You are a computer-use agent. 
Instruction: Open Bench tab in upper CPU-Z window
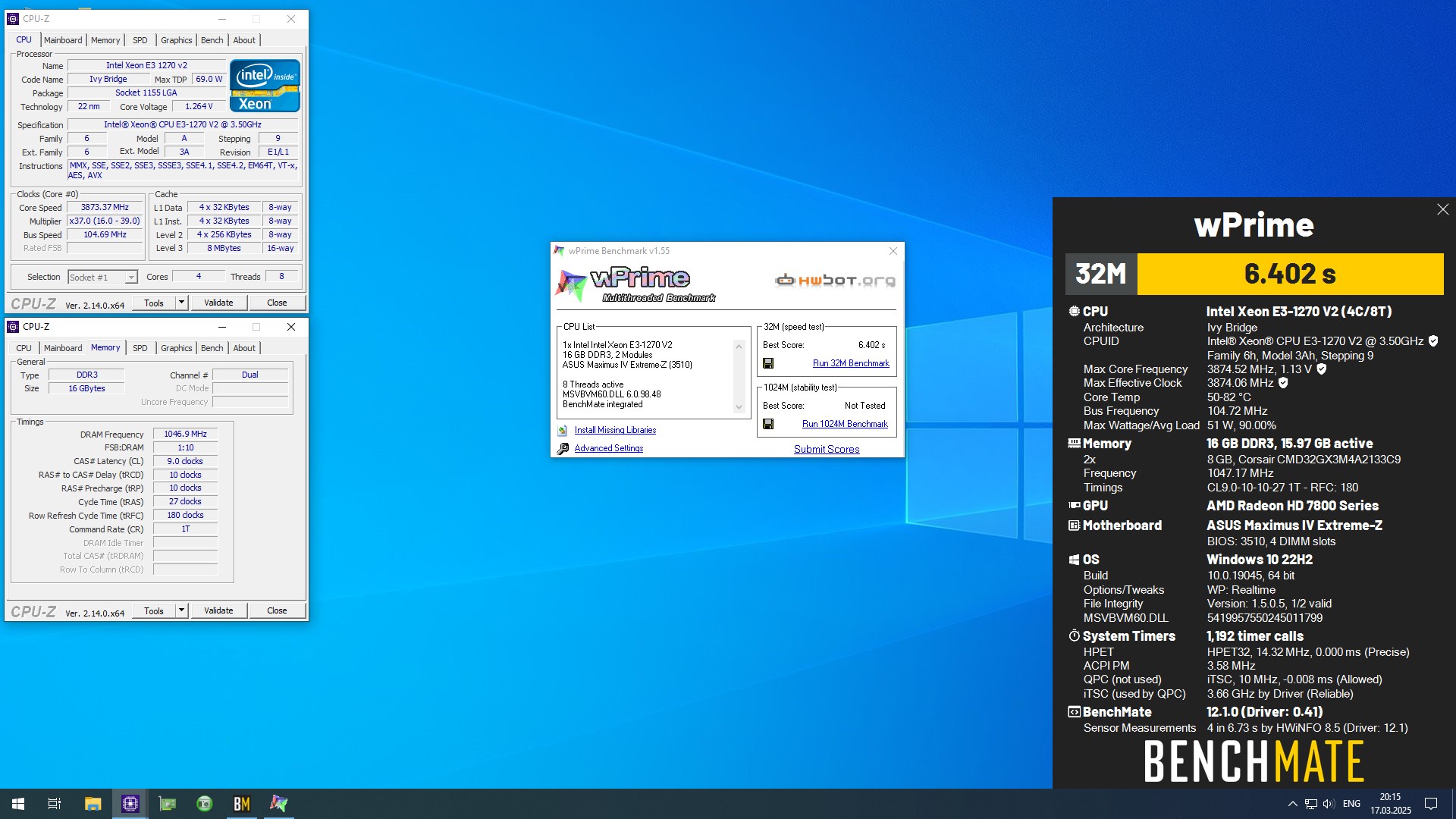(x=212, y=40)
